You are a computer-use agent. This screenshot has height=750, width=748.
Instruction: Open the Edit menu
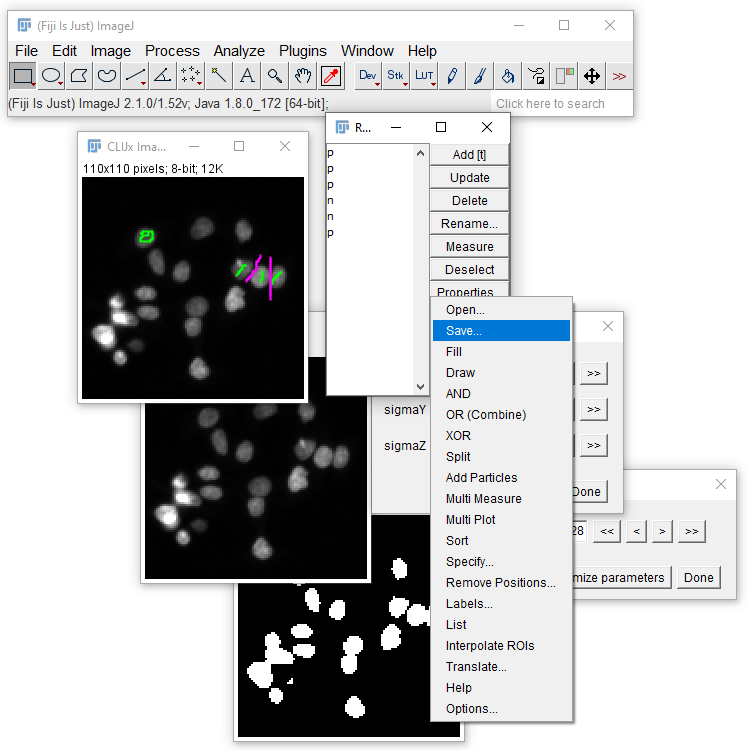tap(64, 51)
